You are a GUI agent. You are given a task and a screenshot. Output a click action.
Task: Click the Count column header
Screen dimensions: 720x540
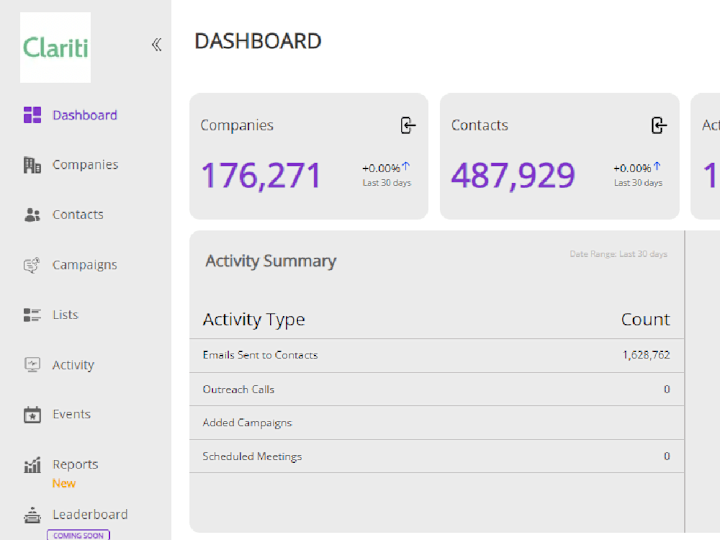645,320
